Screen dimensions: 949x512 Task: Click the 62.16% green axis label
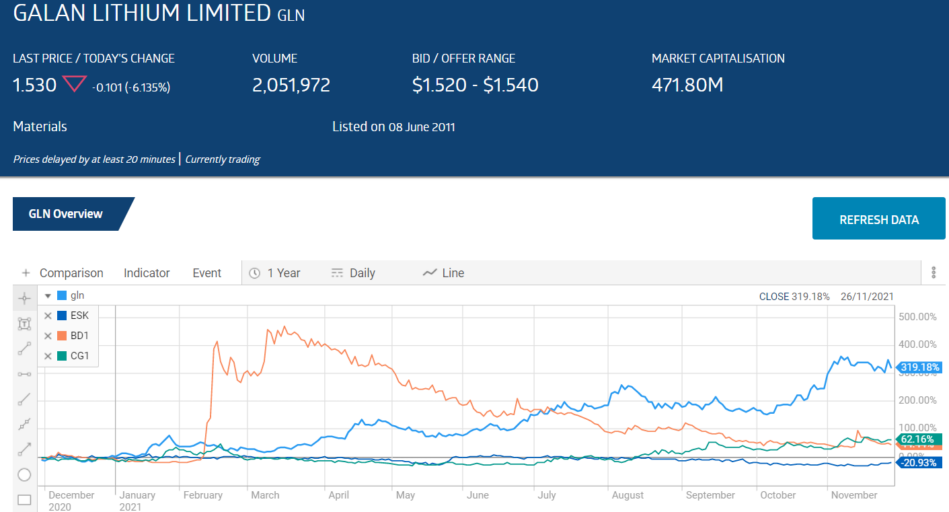pos(919,439)
